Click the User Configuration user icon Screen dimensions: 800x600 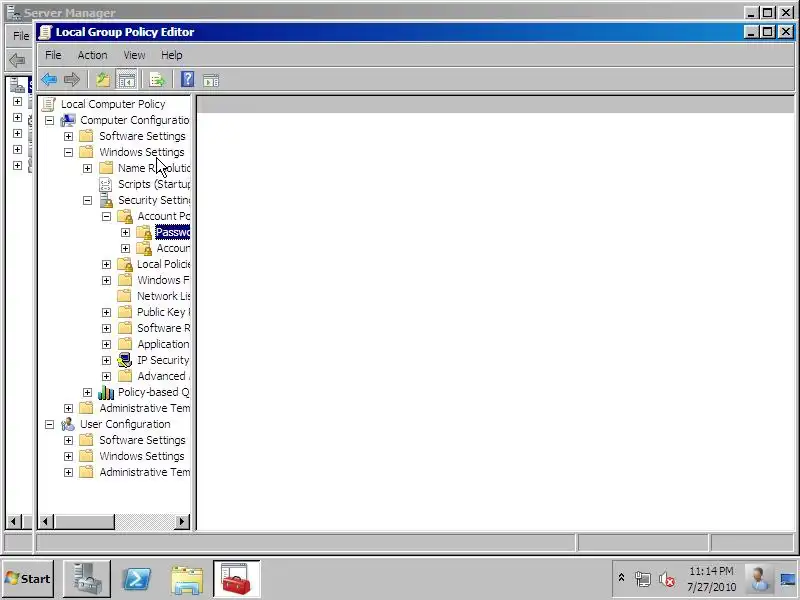68,424
